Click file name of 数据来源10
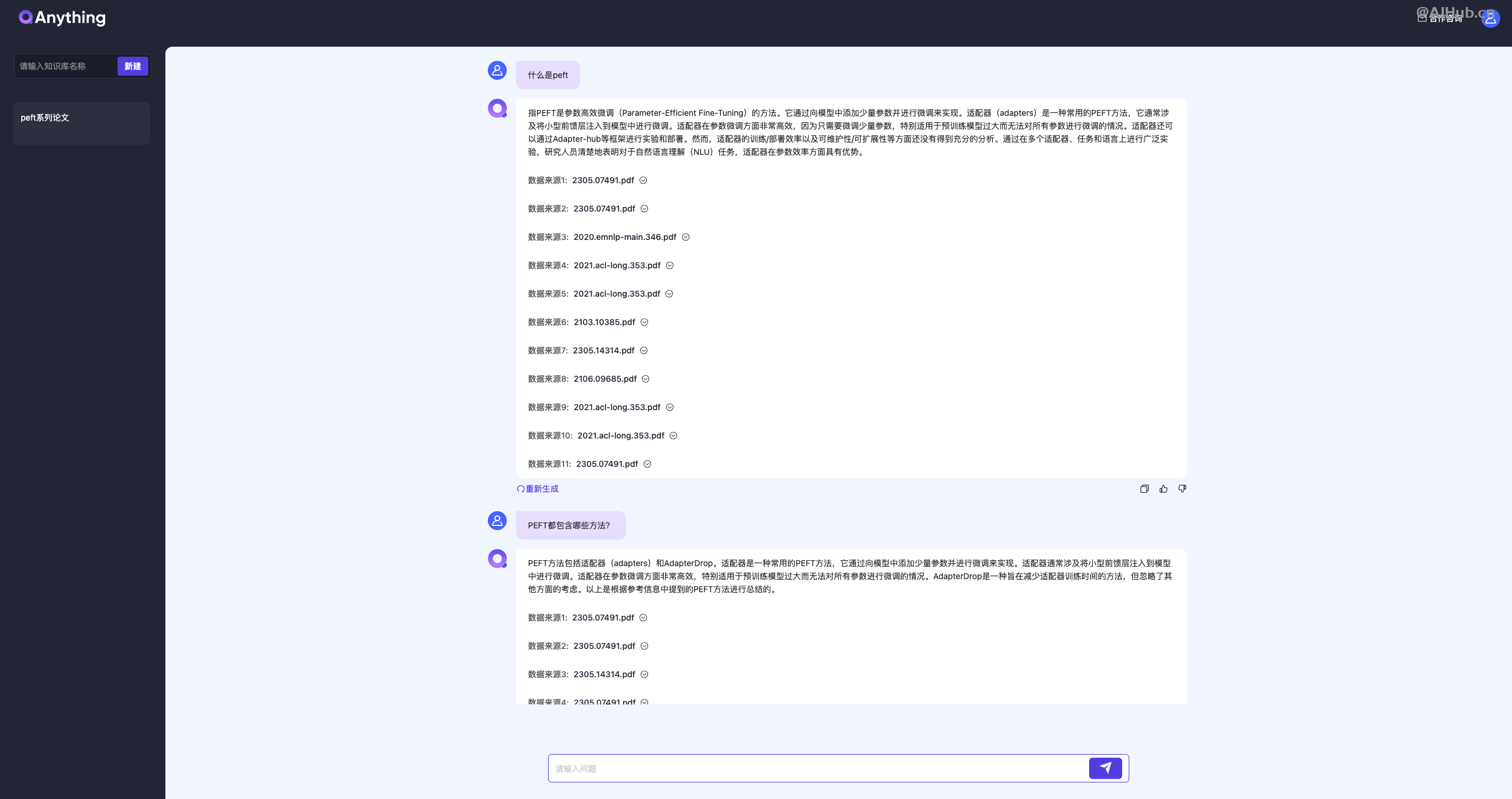This screenshot has width=1512, height=799. point(621,436)
